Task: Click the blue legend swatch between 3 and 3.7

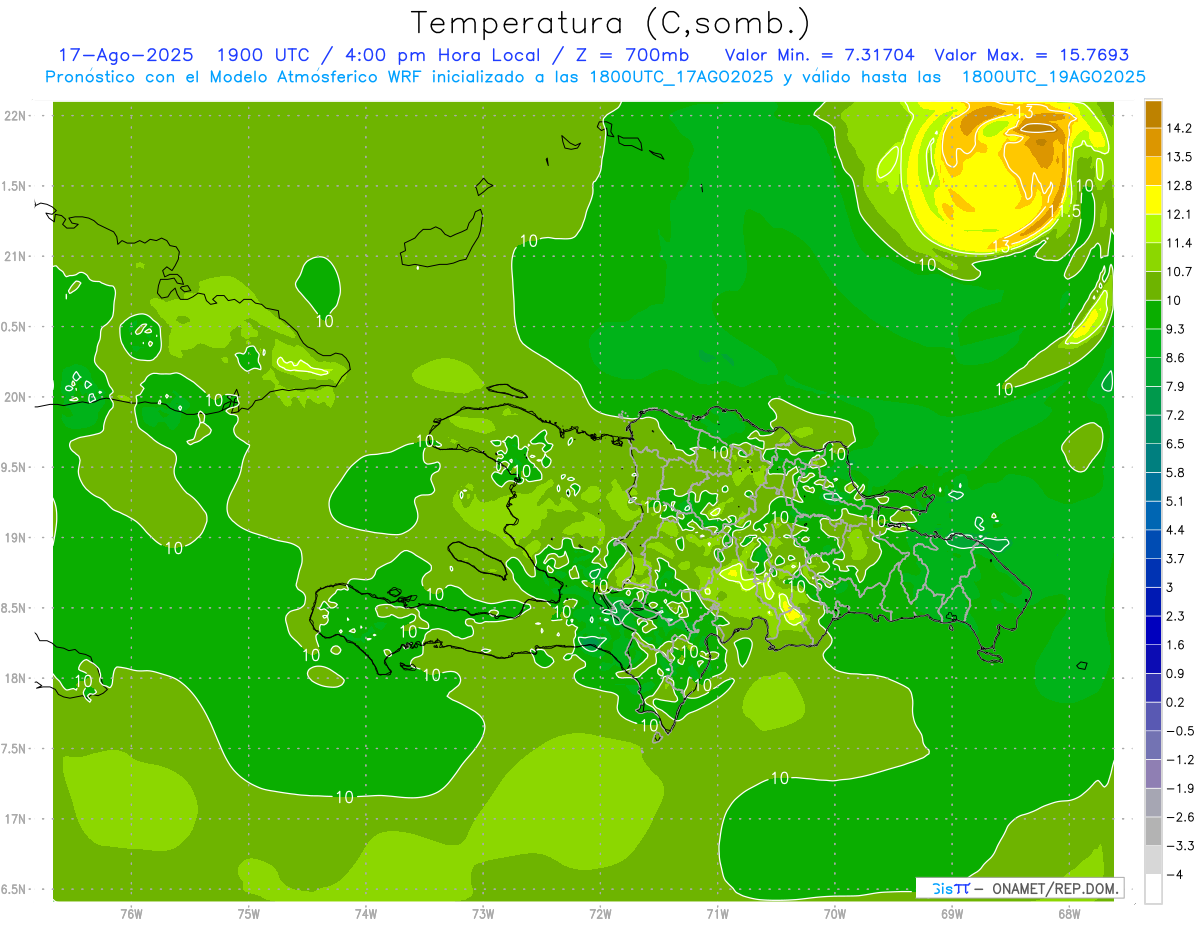Action: click(x=1153, y=572)
